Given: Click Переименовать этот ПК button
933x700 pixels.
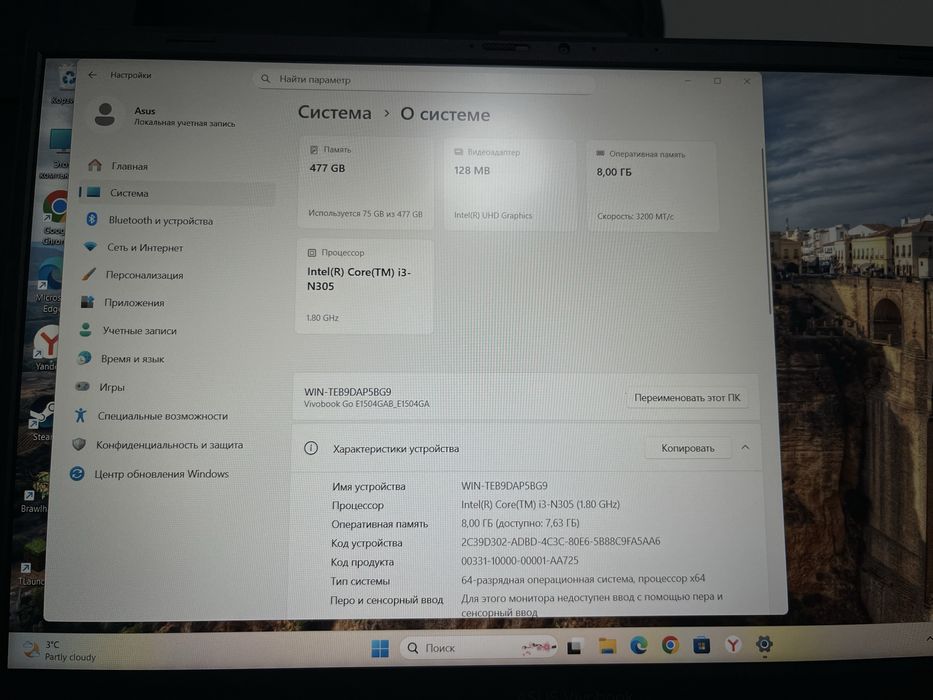Looking at the screenshot, I should click(x=687, y=397).
